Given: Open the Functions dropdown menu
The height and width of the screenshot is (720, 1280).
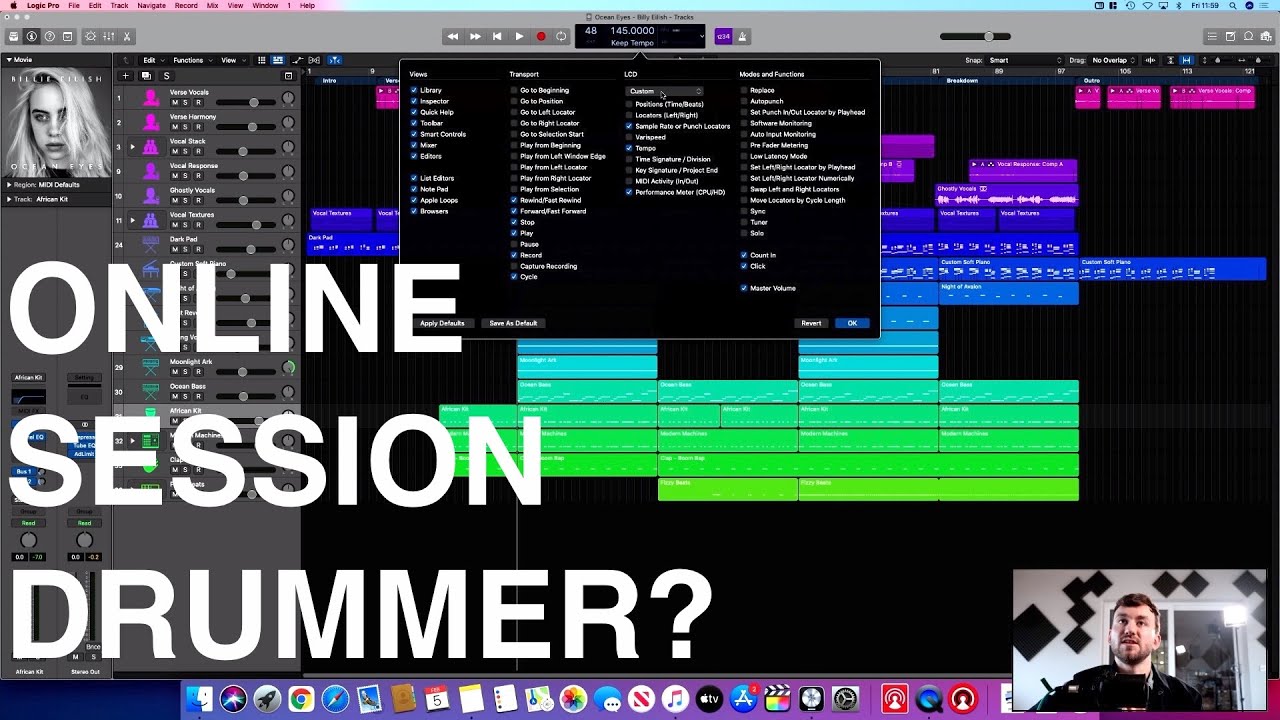Looking at the screenshot, I should coord(192,60).
